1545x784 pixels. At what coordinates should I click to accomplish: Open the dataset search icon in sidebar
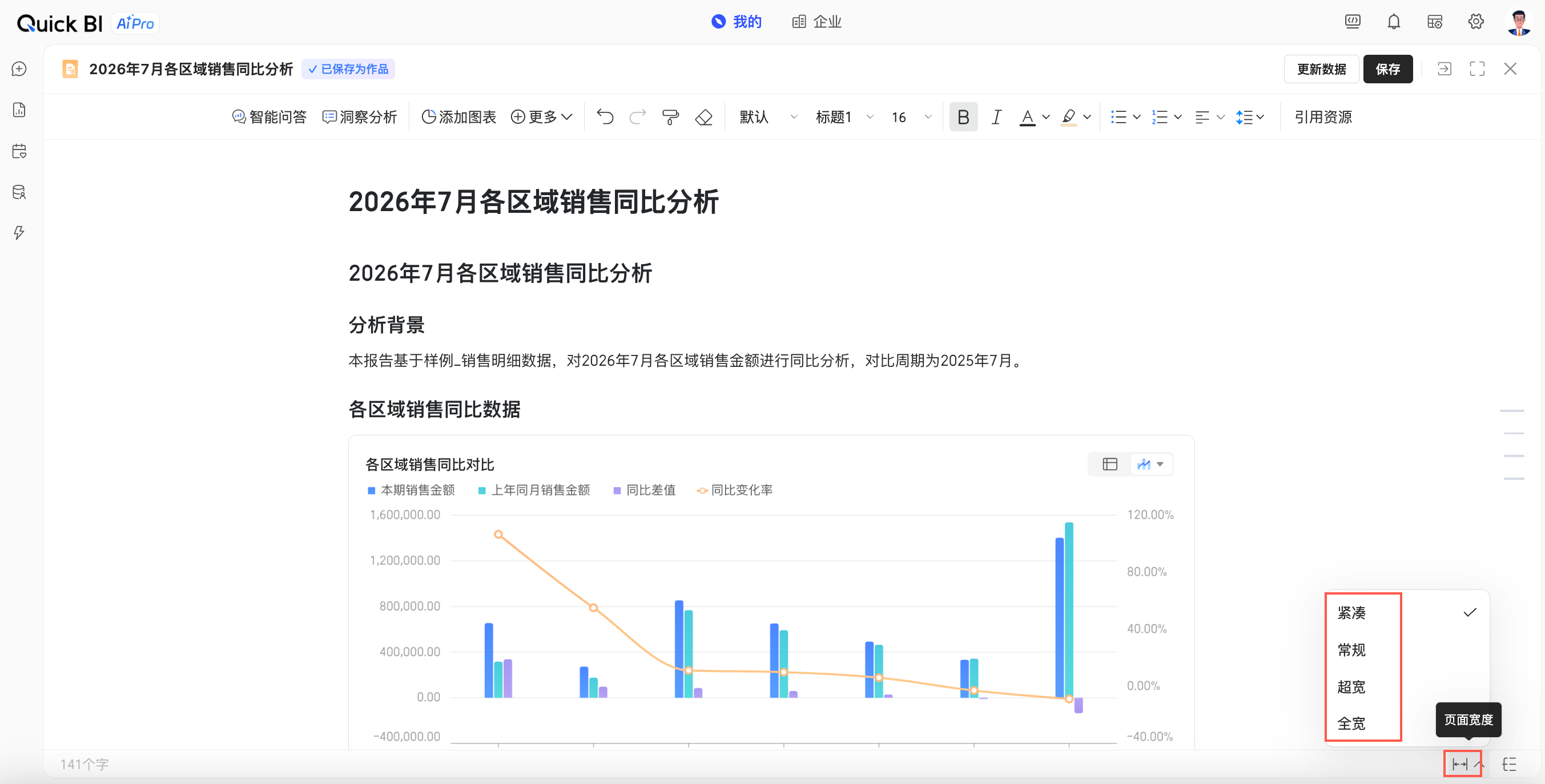(x=19, y=192)
